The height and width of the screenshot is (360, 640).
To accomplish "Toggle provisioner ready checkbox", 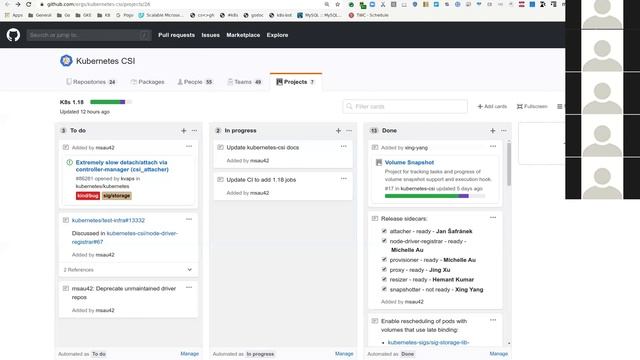I will [x=384, y=259].
